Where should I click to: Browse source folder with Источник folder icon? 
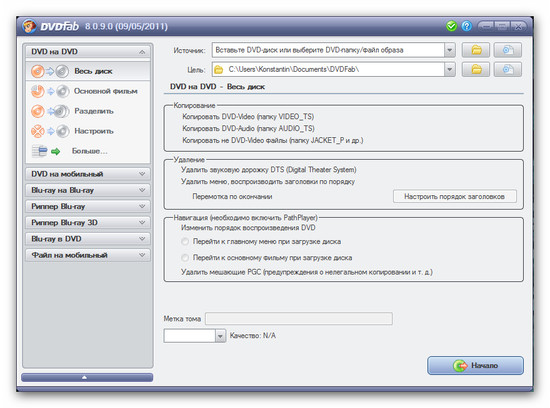pyautogui.click(x=476, y=50)
